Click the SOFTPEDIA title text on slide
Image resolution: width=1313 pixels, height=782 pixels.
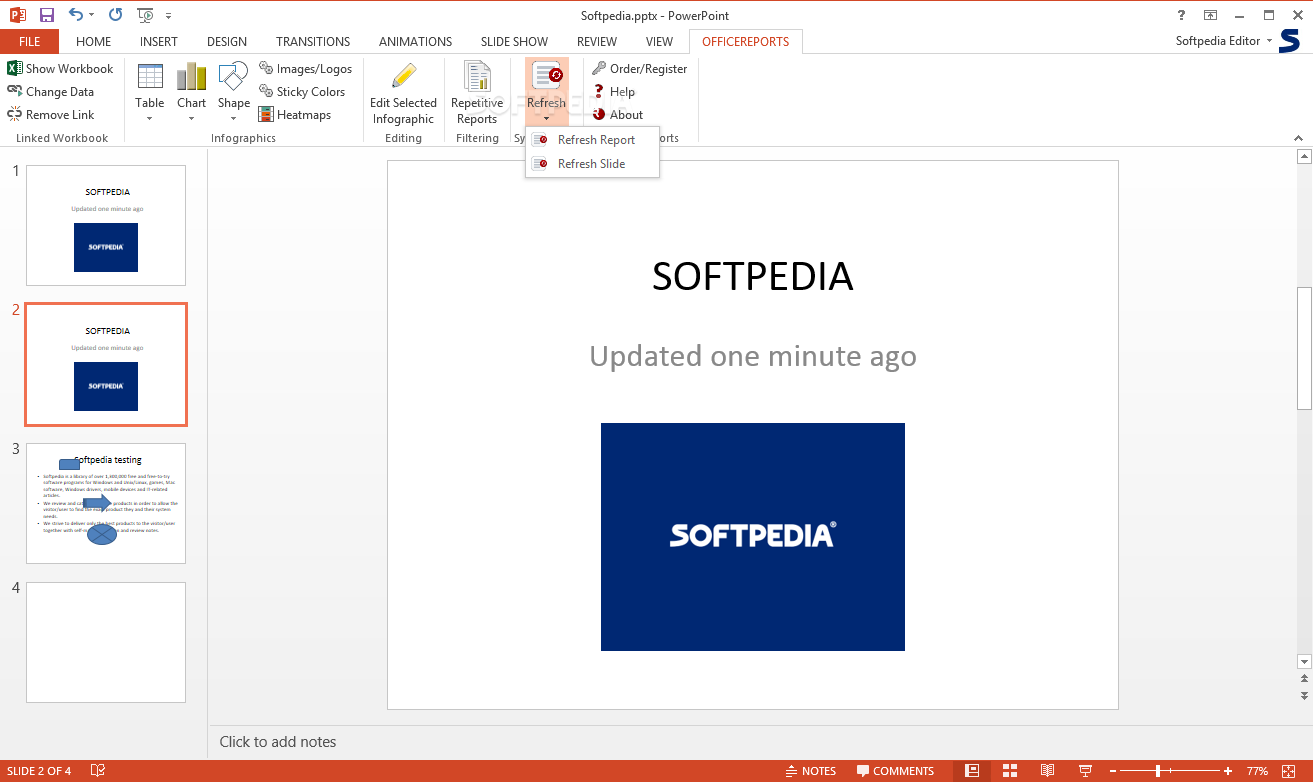coord(752,277)
